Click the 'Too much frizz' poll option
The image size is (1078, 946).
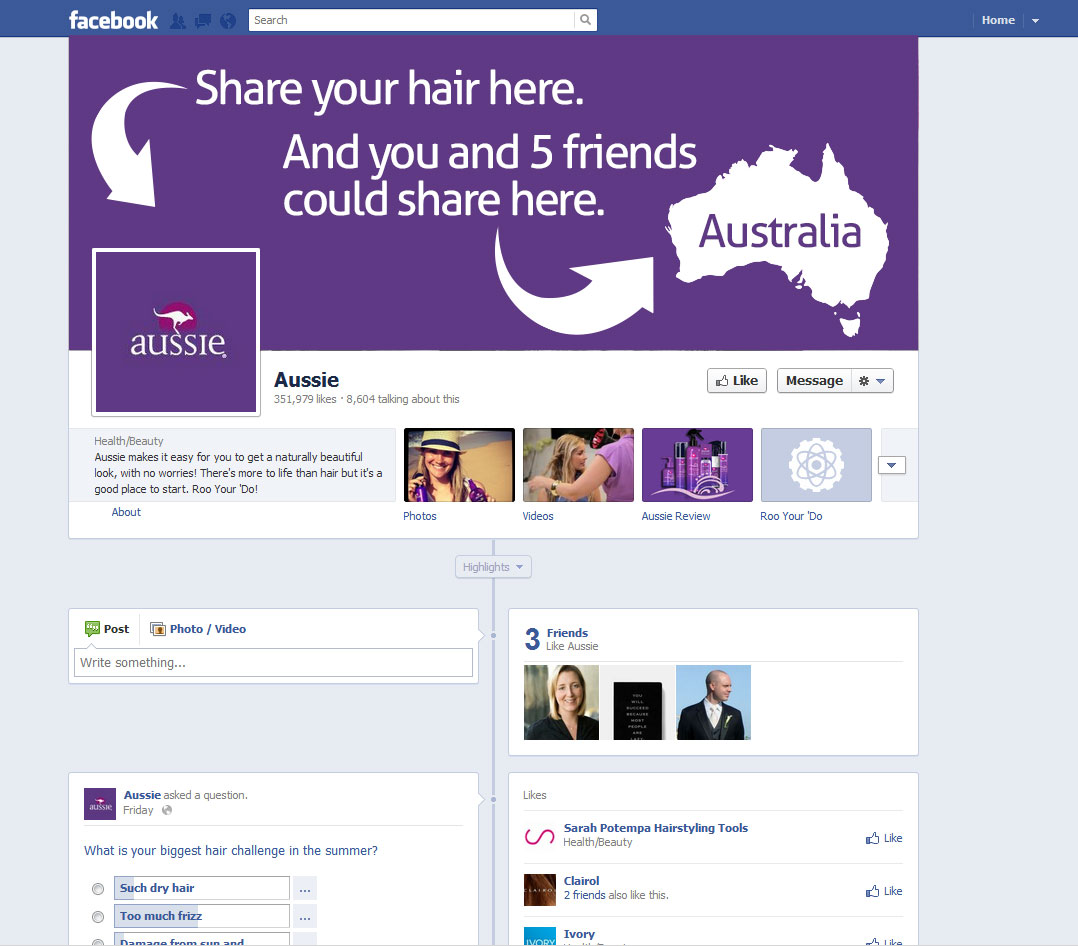(201, 916)
